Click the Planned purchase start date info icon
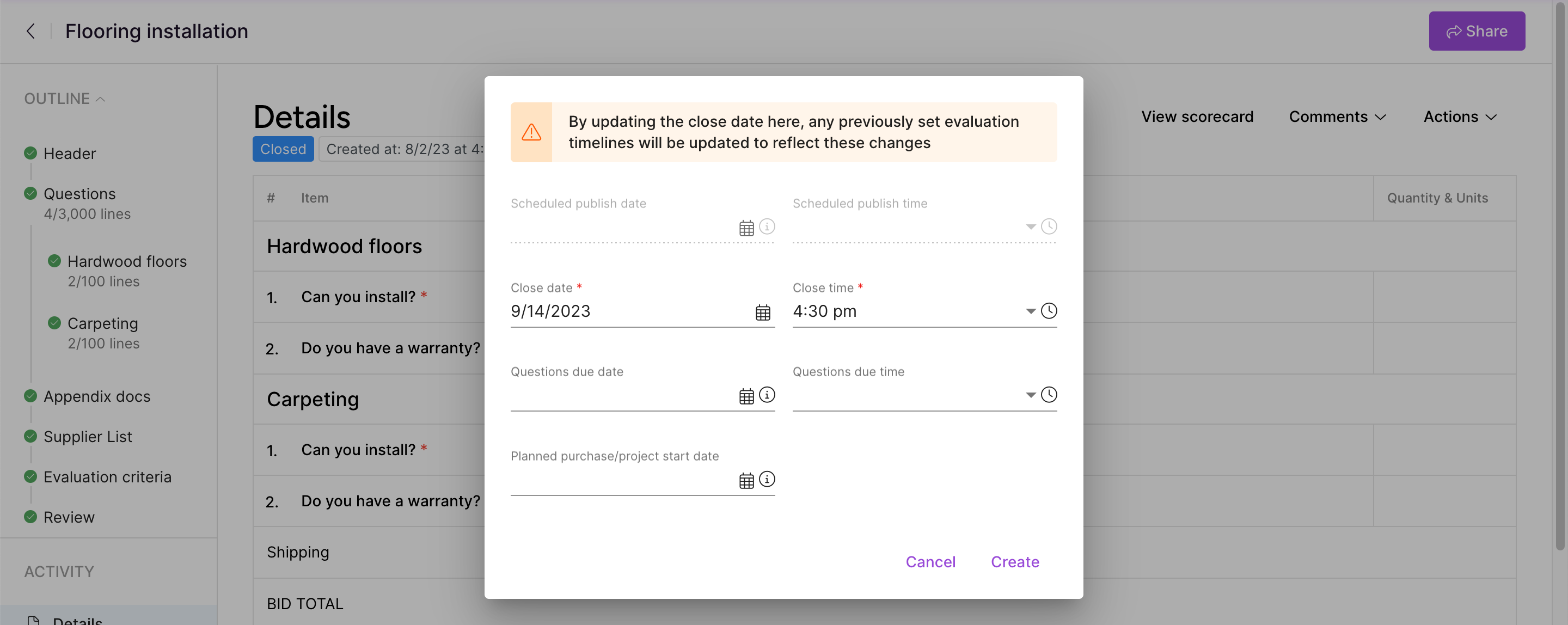Image resolution: width=1568 pixels, height=625 pixels. (x=767, y=480)
